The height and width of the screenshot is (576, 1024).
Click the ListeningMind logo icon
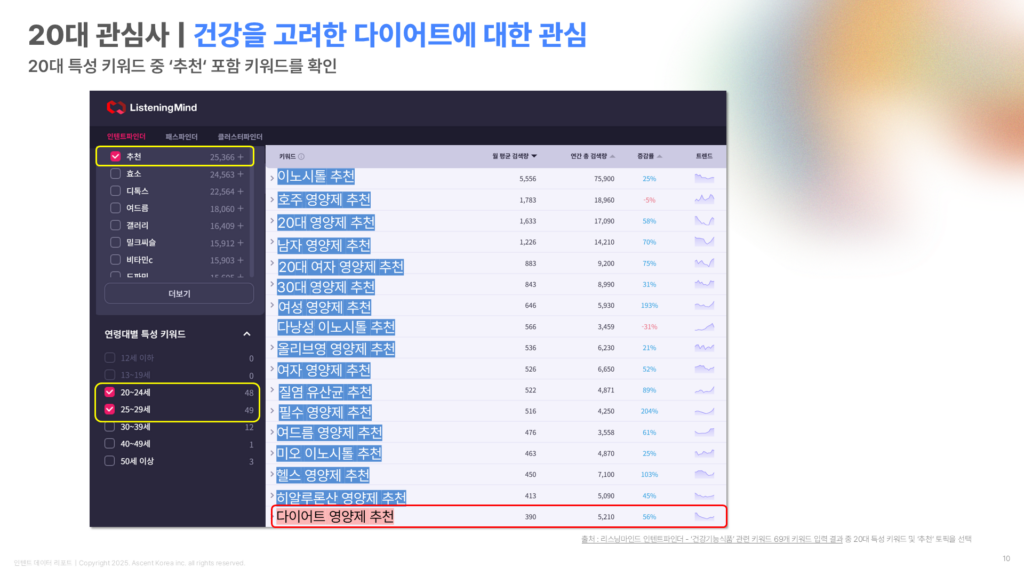tap(116, 107)
